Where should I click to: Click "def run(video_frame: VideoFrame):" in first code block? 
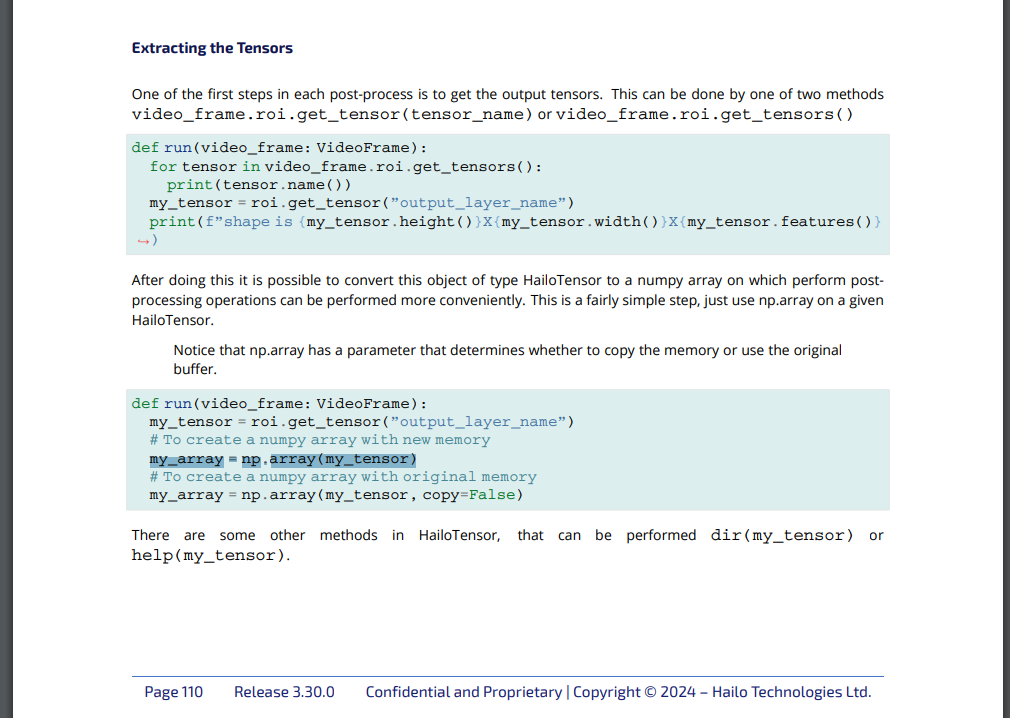point(279,147)
